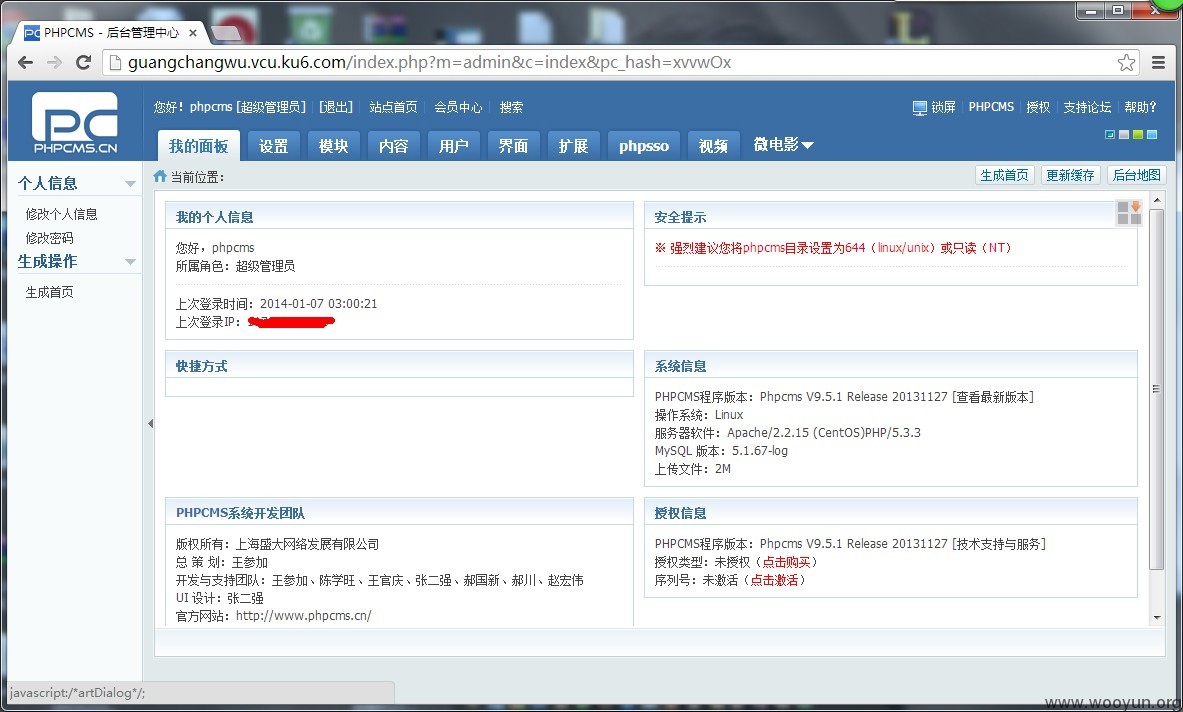Click the browser forward arrow
Screen dimensions: 1183x712
click(54, 63)
